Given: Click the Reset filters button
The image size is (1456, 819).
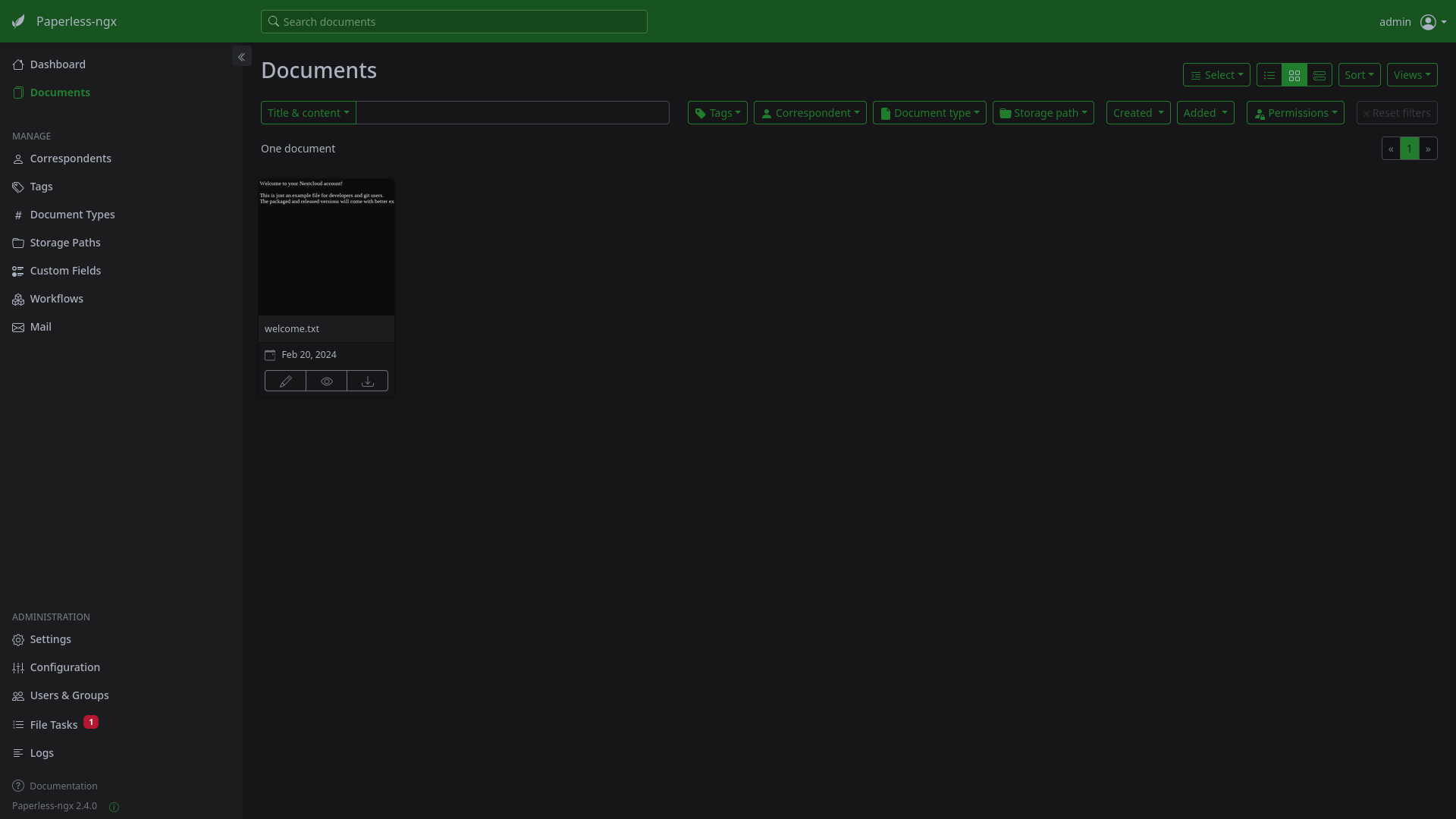Looking at the screenshot, I should 1397,113.
